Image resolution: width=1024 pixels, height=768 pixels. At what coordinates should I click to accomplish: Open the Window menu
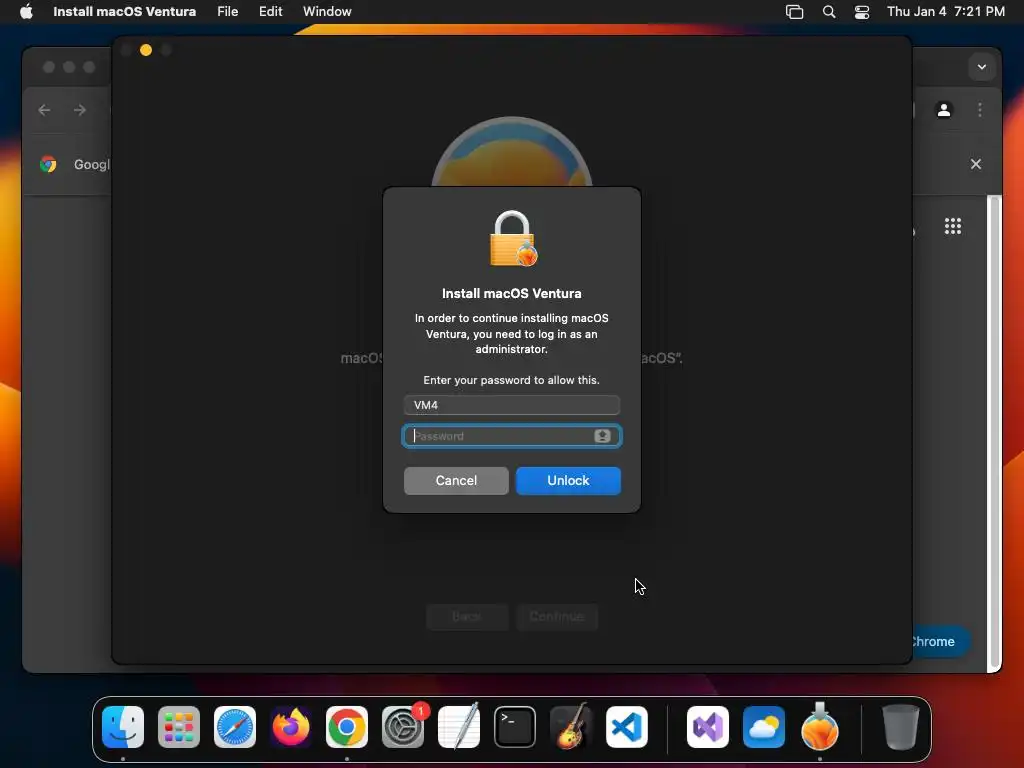[327, 11]
